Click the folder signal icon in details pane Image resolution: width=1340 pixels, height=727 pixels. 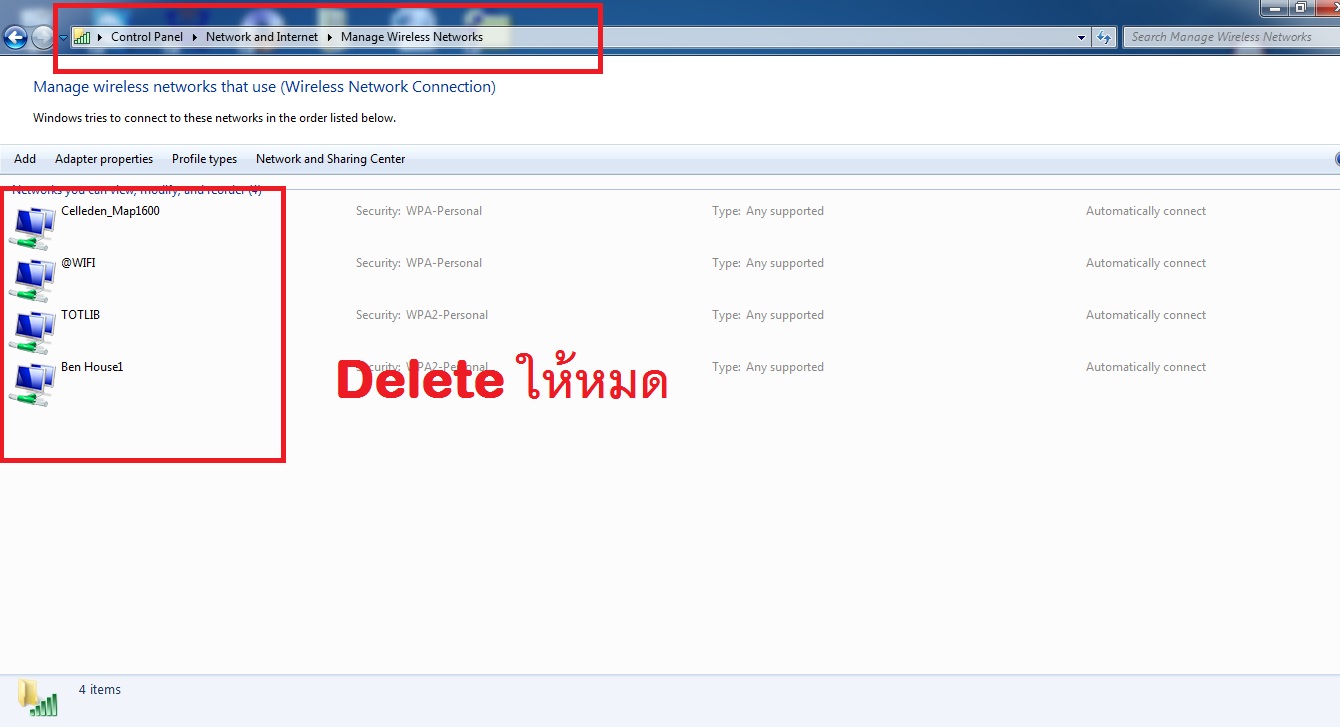tap(38, 697)
